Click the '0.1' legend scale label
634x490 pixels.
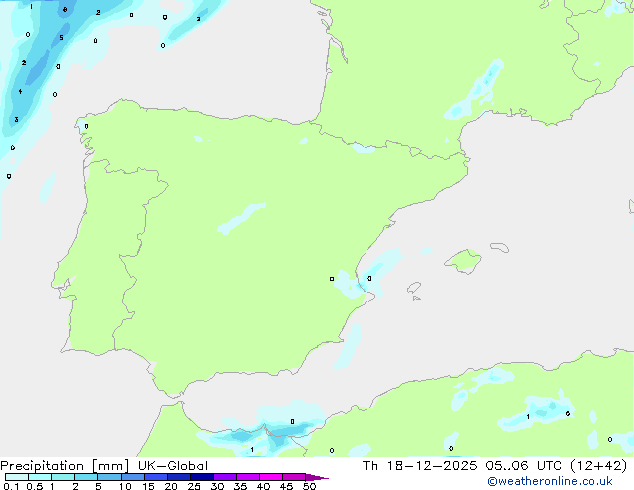pos(11,486)
